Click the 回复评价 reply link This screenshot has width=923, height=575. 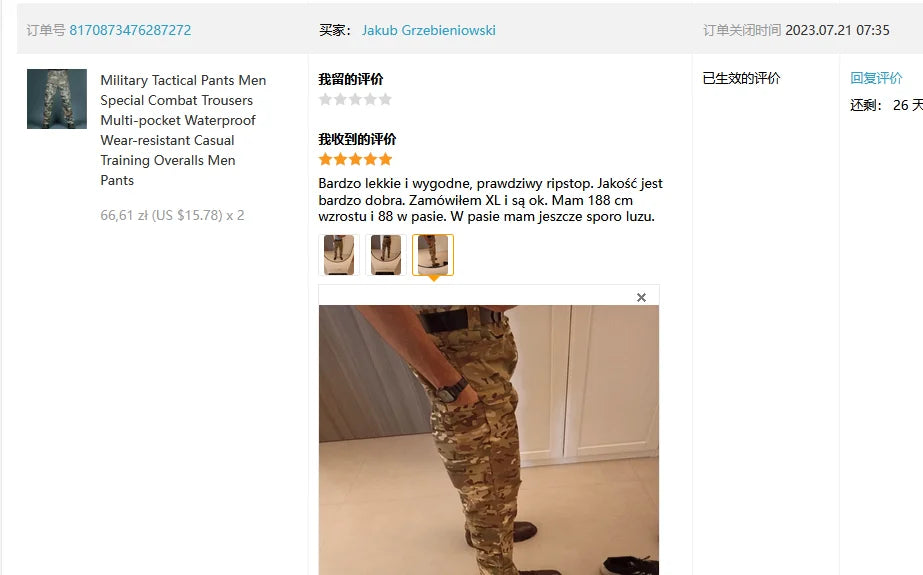[876, 78]
